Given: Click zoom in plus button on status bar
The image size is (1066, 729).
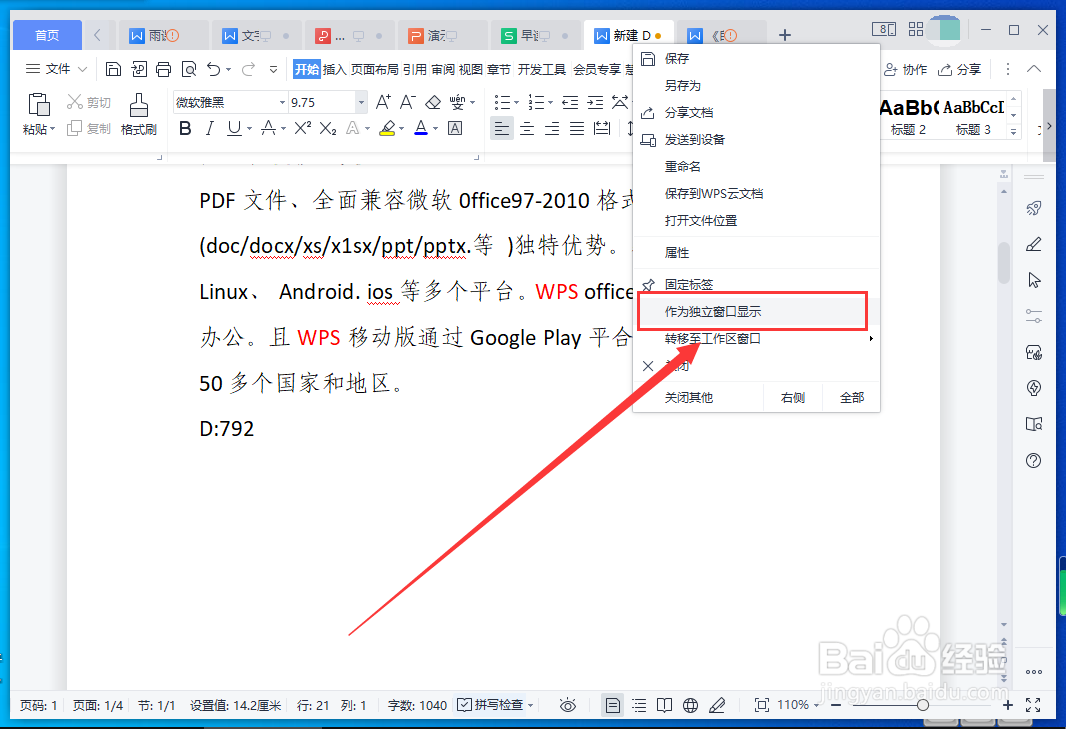Looking at the screenshot, I should [1008, 705].
